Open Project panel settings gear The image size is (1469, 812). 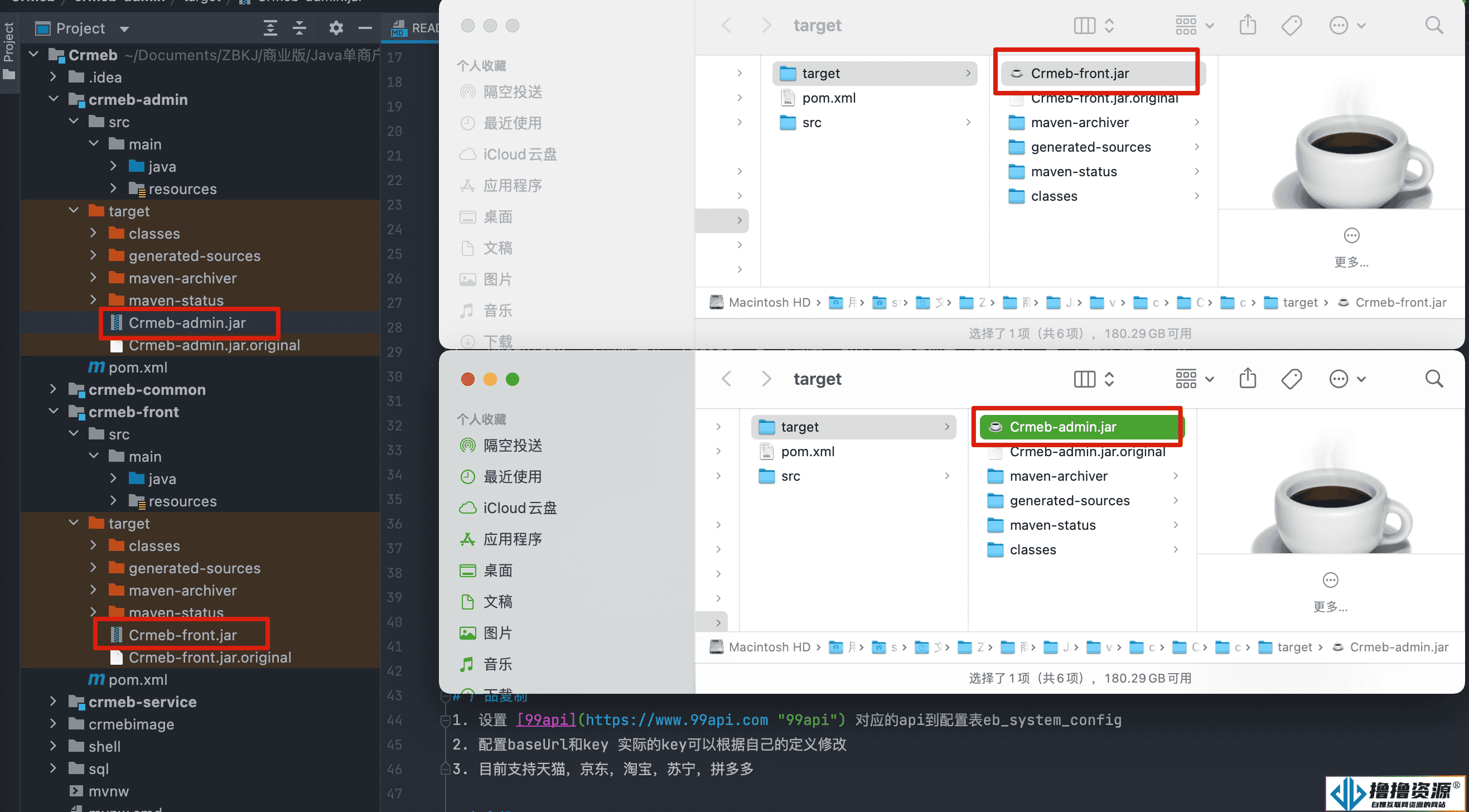(x=336, y=28)
